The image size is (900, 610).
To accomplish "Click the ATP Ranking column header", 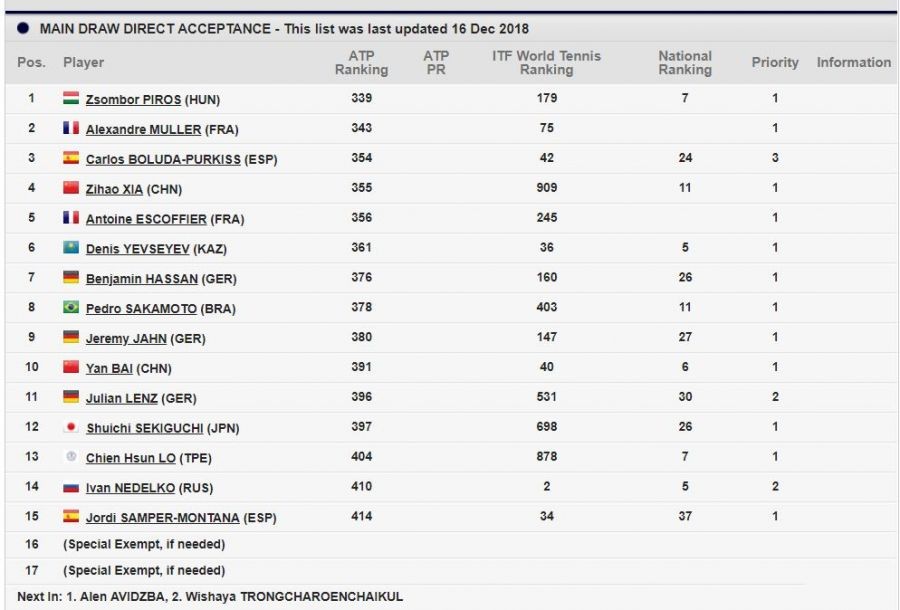I will click(361, 62).
